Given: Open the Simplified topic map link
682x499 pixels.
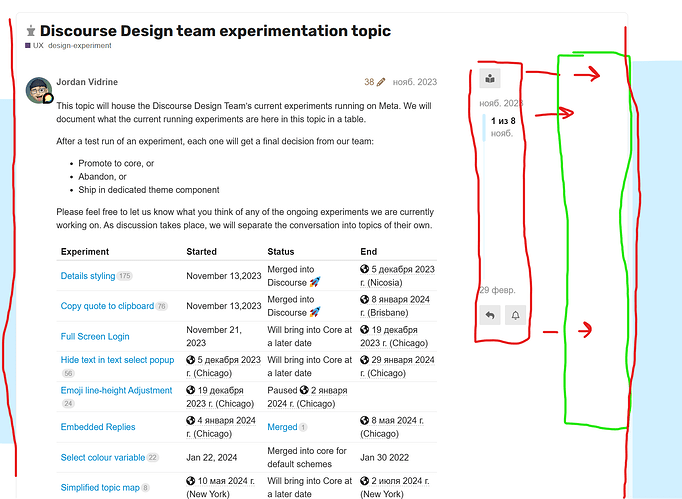Looking at the screenshot, I should (x=100, y=487).
